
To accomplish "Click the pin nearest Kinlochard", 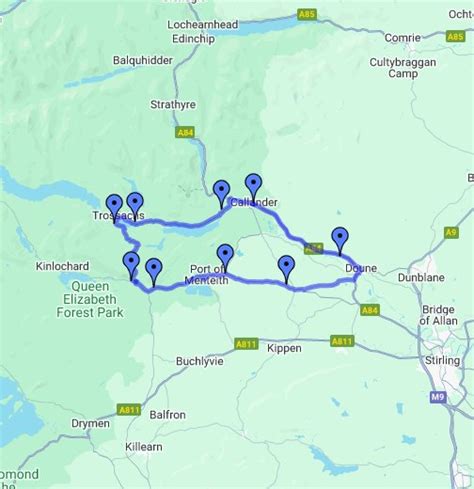I will (131, 266).
